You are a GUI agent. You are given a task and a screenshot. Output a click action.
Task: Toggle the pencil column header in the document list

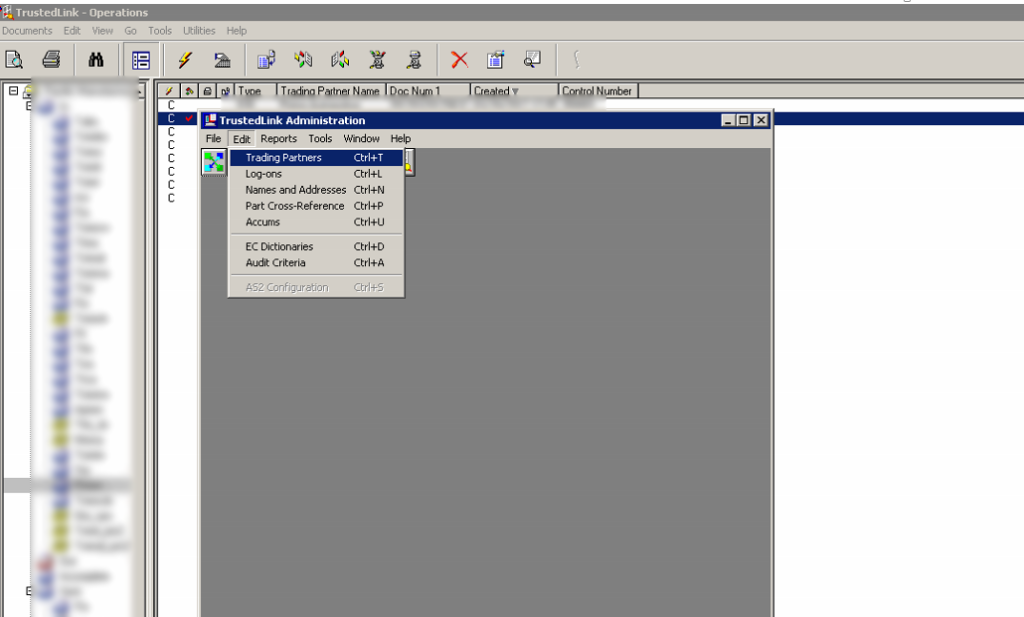click(x=168, y=90)
